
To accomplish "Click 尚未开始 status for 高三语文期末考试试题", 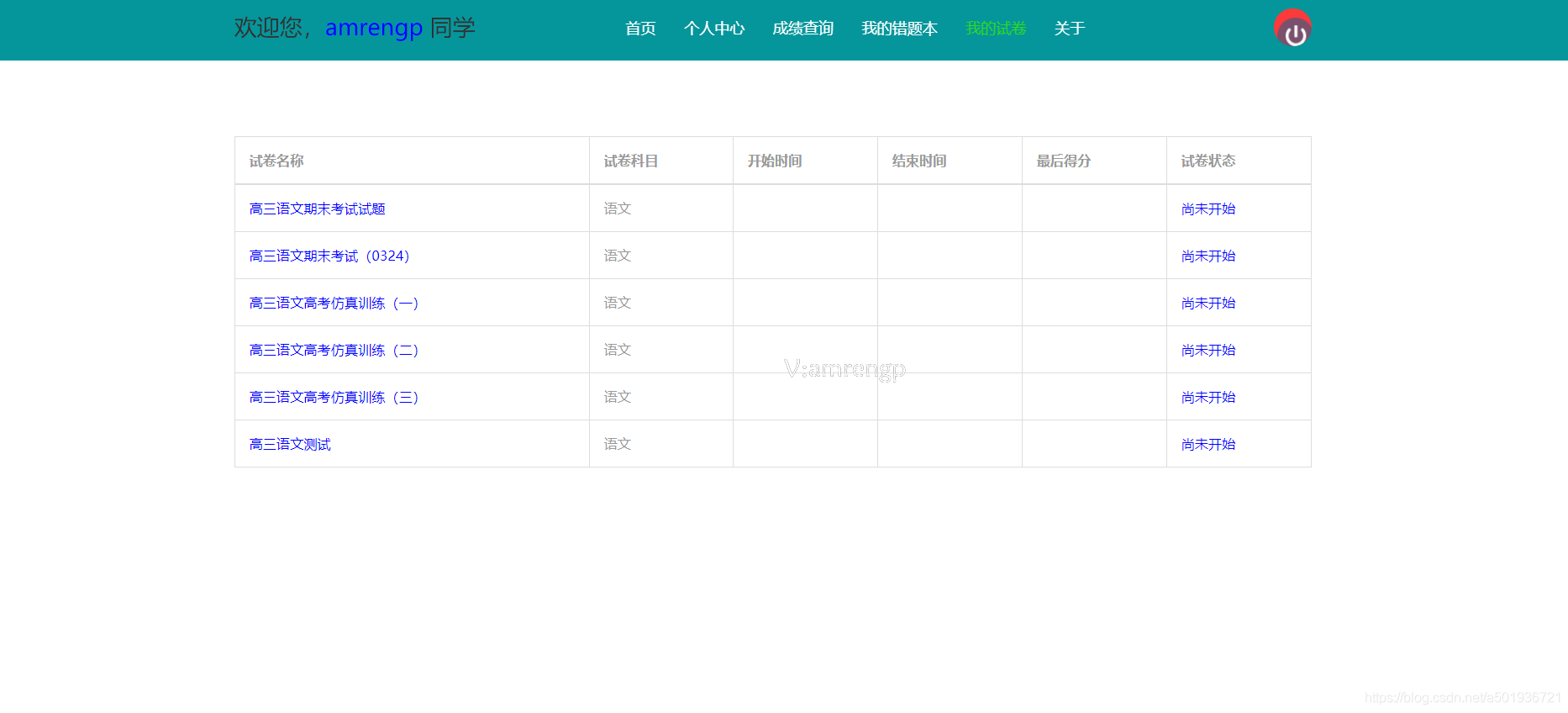I will pos(1208,209).
